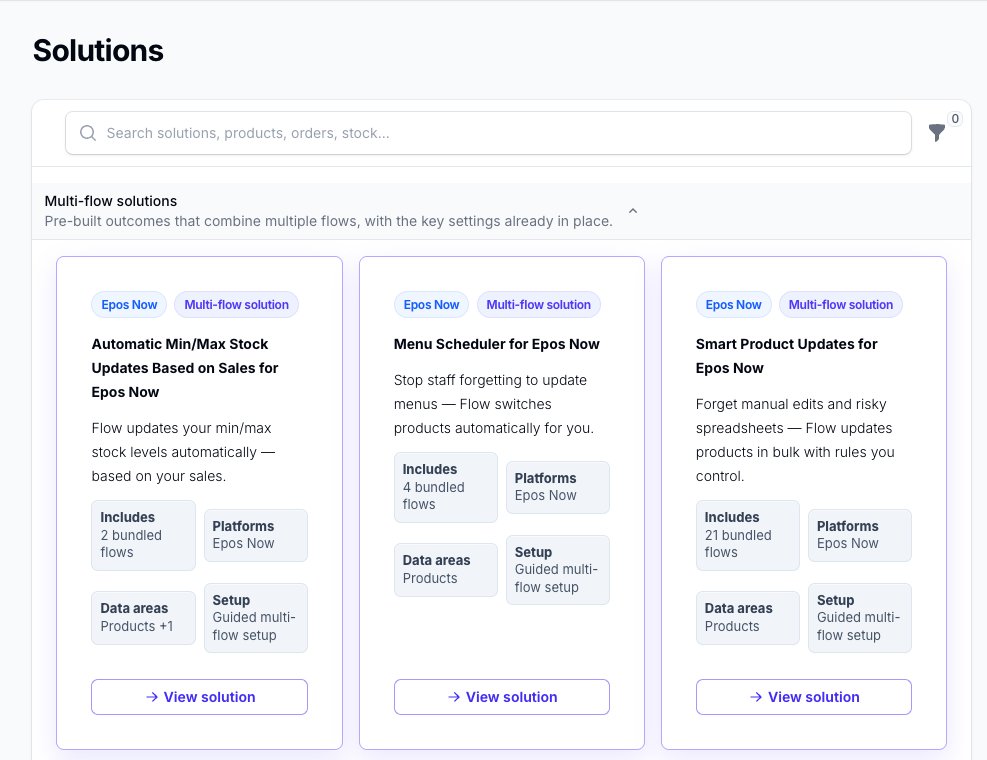Click the 'Stop staff forgetting to update menus' description
Image resolution: width=987 pixels, height=760 pixels.
494,404
